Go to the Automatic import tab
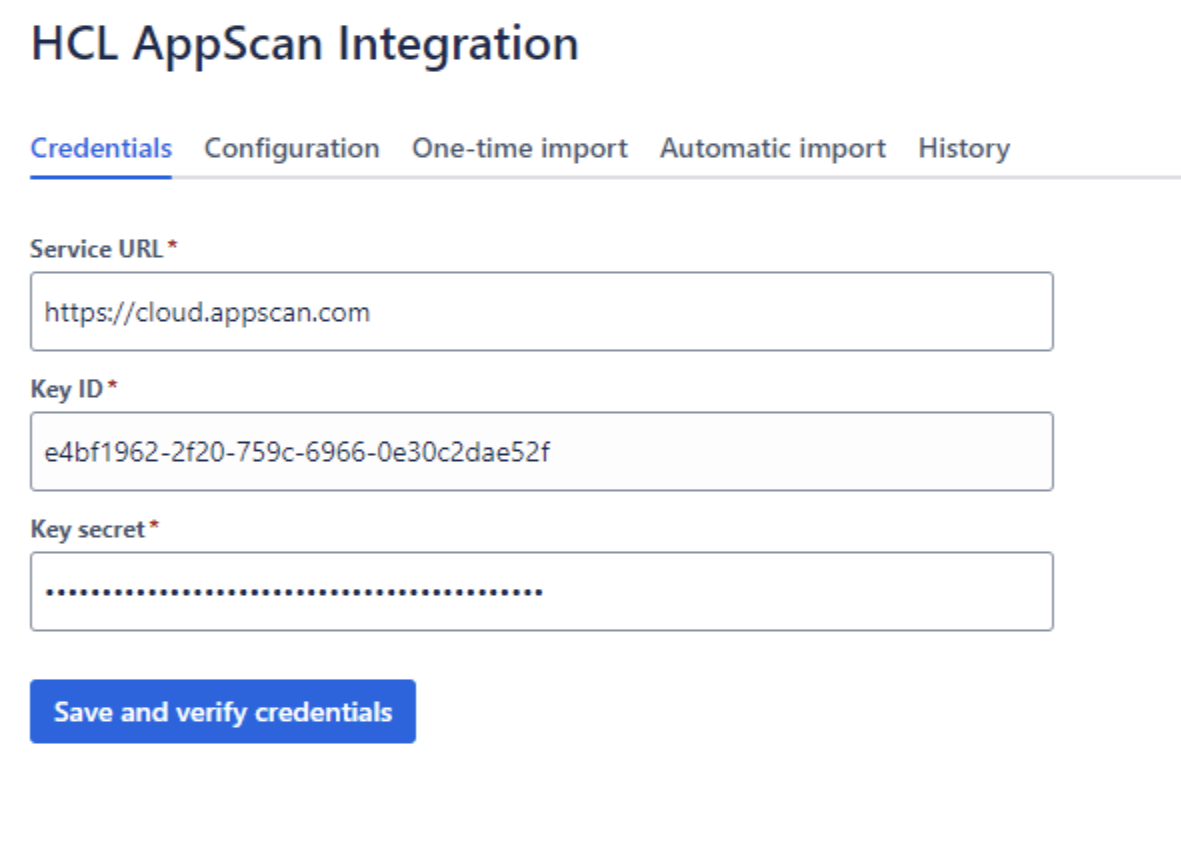This screenshot has width=1181, height=842. pyautogui.click(x=772, y=149)
